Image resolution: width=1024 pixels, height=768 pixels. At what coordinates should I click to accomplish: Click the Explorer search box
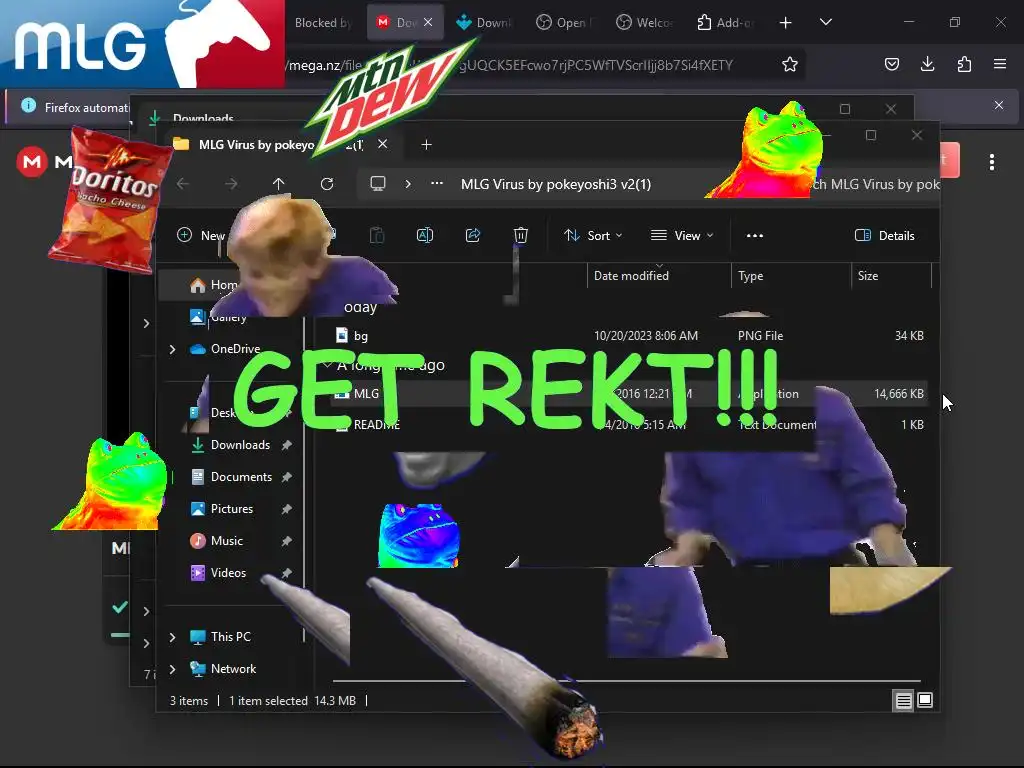tap(874, 184)
